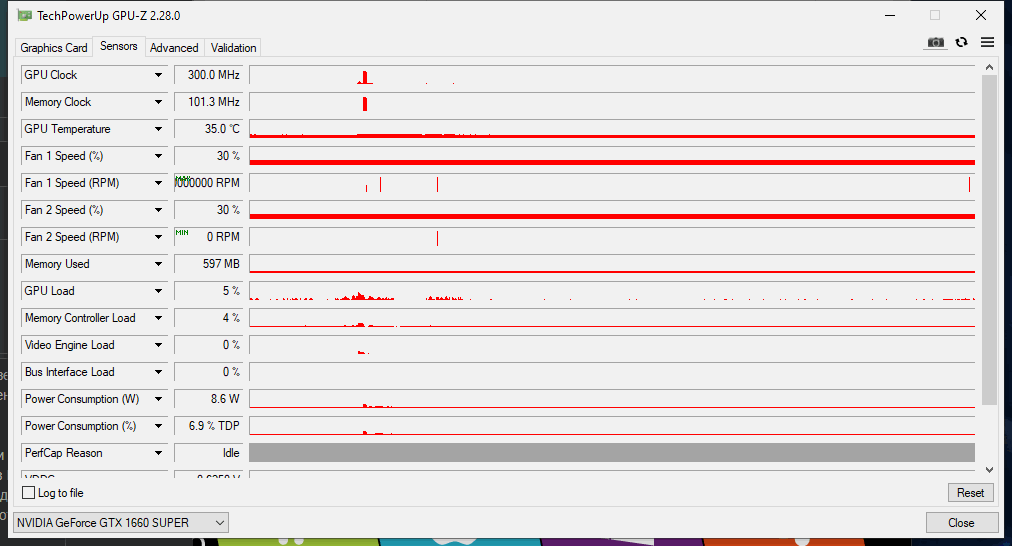Click the 35.0 °C temperature value
Viewport: 1012px width, 546px height.
point(209,129)
